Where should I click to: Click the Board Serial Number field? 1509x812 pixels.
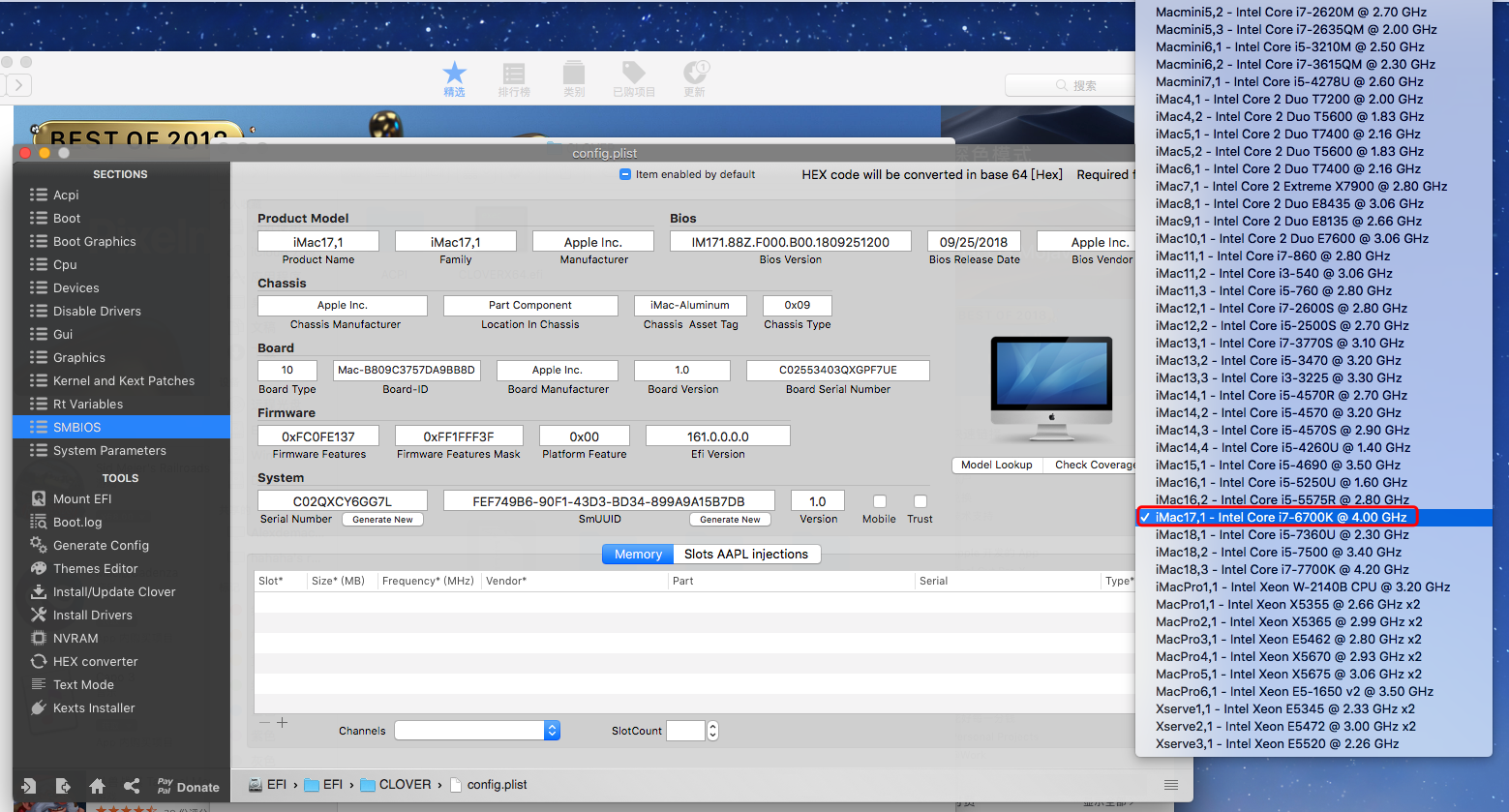coord(838,370)
